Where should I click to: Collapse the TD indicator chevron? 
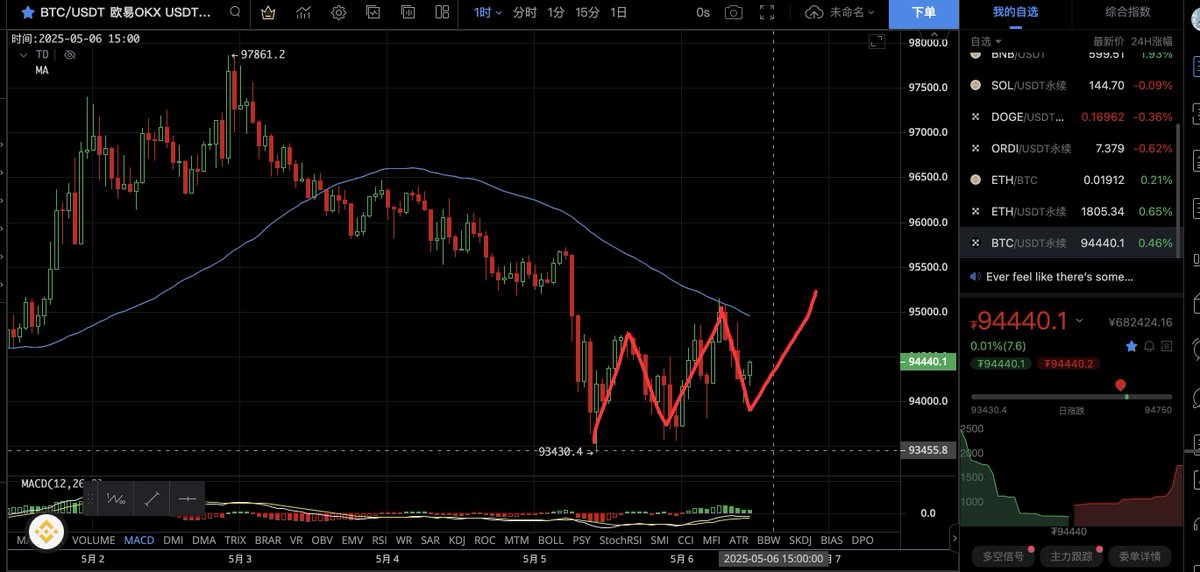[x=26, y=55]
